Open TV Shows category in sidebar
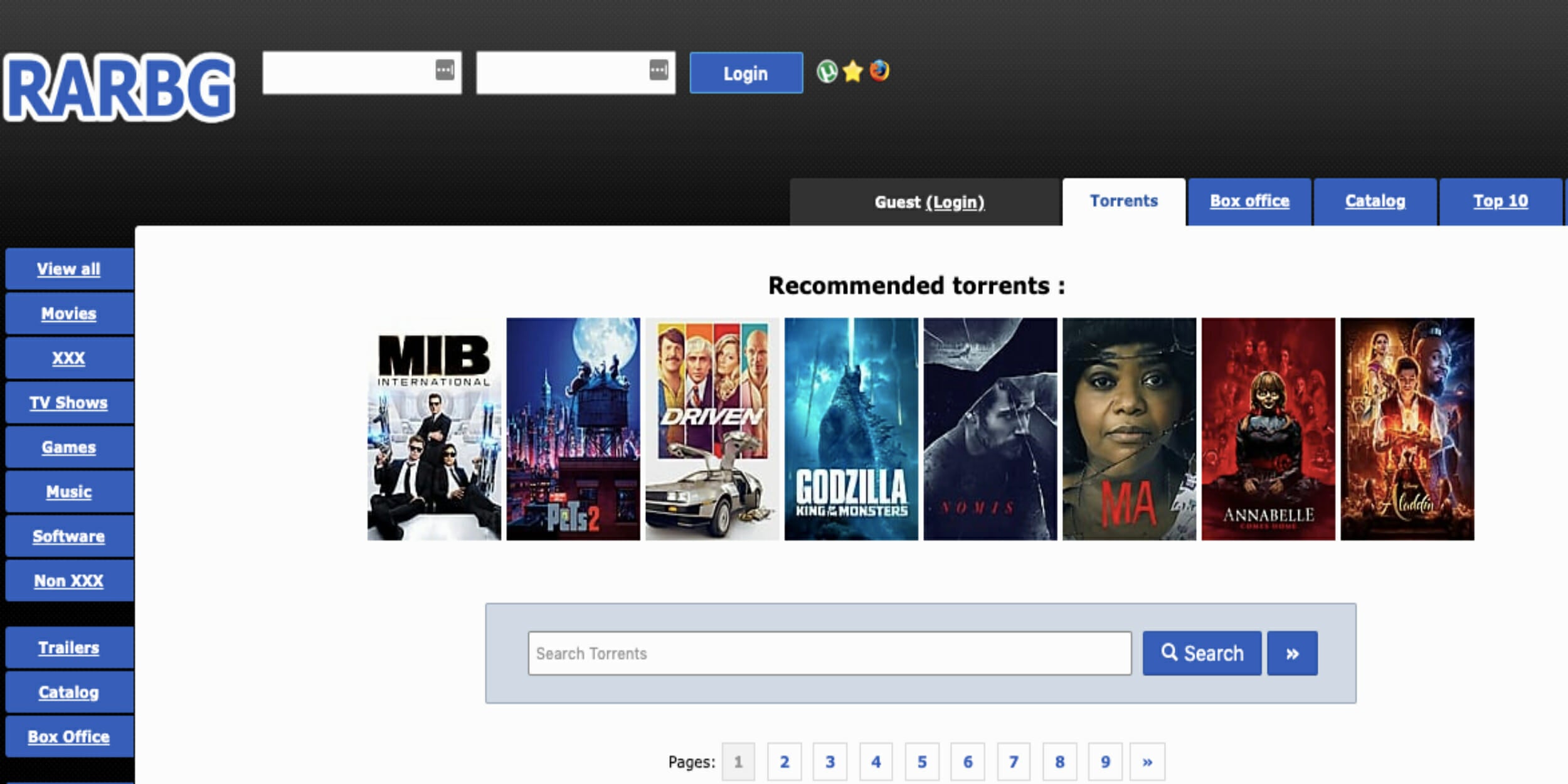 click(x=69, y=403)
